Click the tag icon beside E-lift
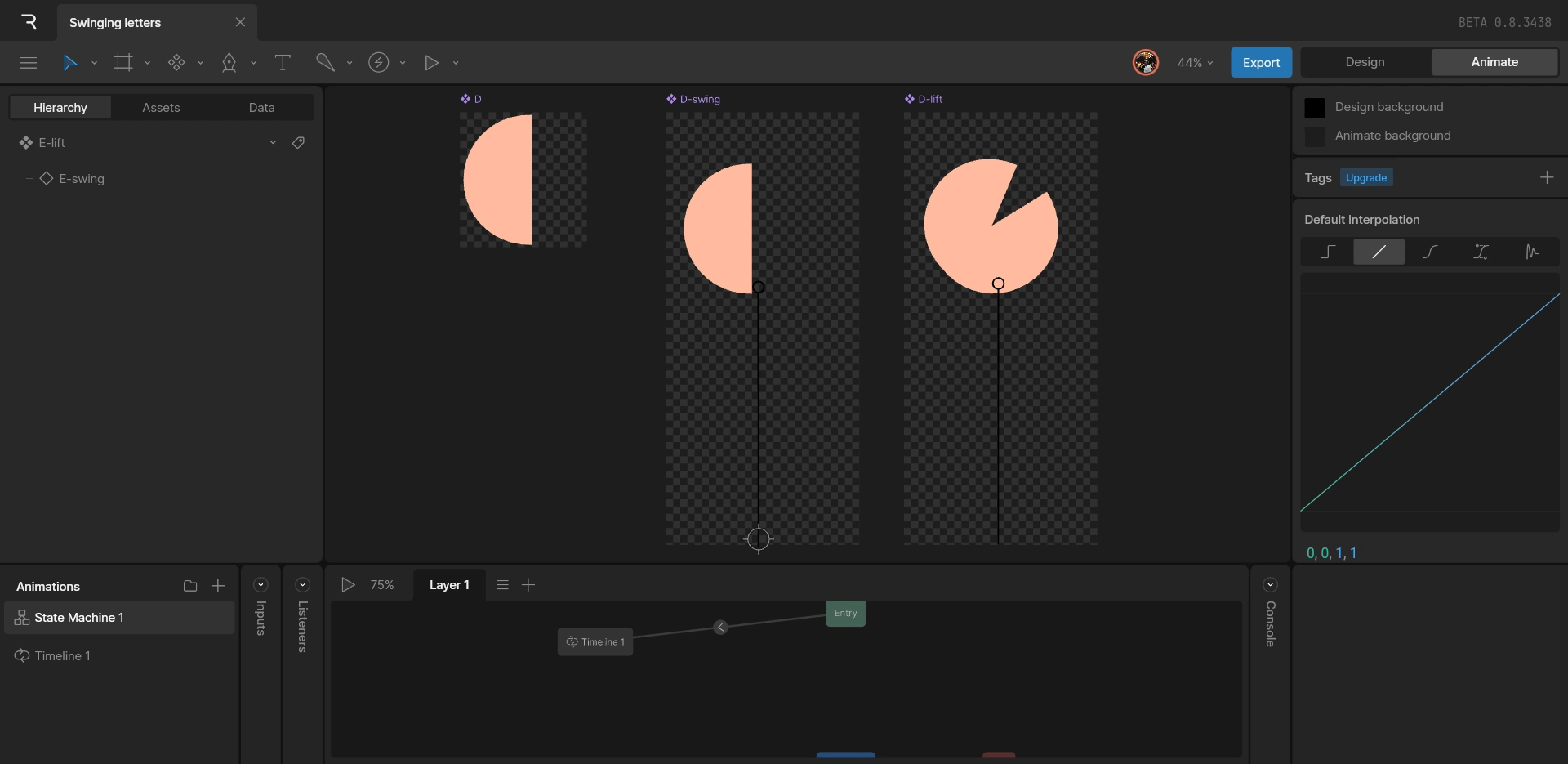The height and width of the screenshot is (764, 1568). click(x=299, y=143)
